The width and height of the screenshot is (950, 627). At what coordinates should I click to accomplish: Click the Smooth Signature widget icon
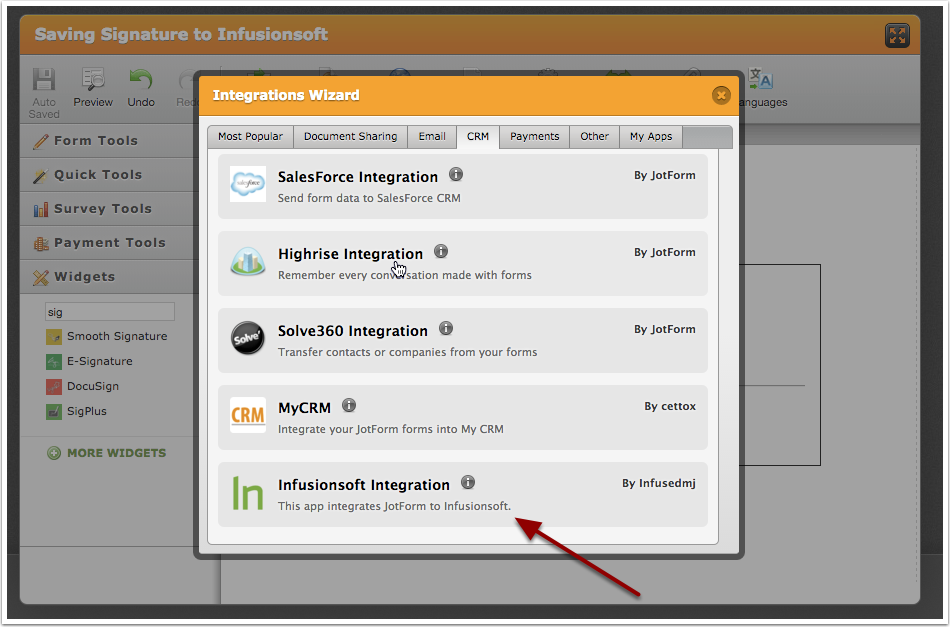(x=54, y=337)
